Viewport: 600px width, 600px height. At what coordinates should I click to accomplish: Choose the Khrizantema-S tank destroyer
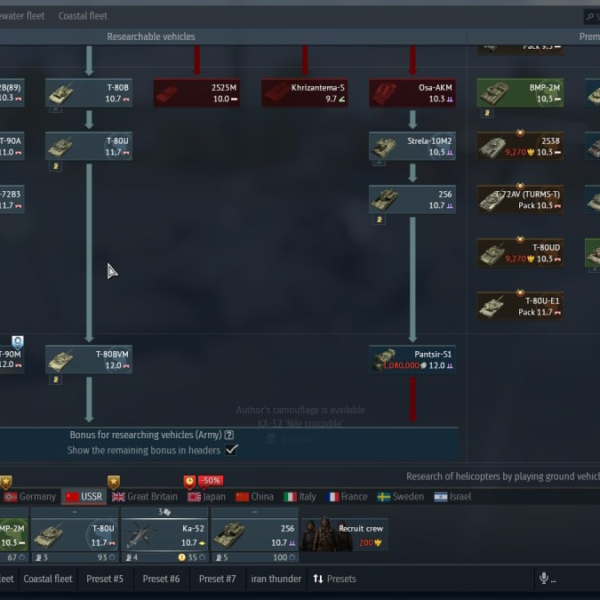tap(305, 93)
